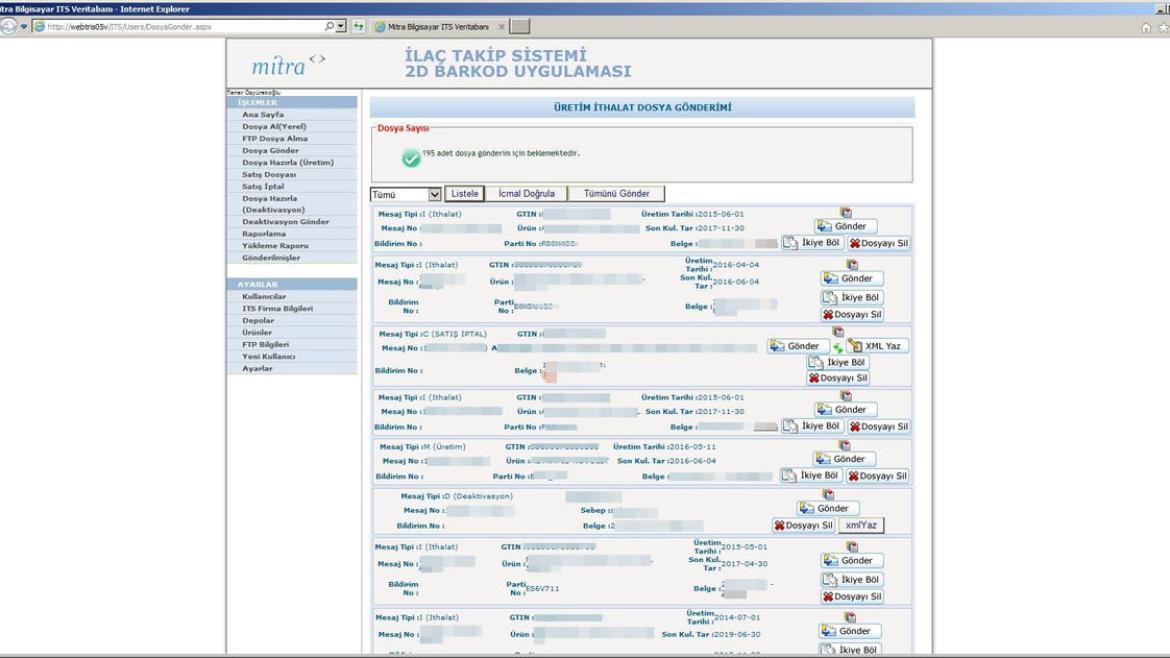
Task: Click the clipboard icon in the Üretim row
Action: pos(844,445)
